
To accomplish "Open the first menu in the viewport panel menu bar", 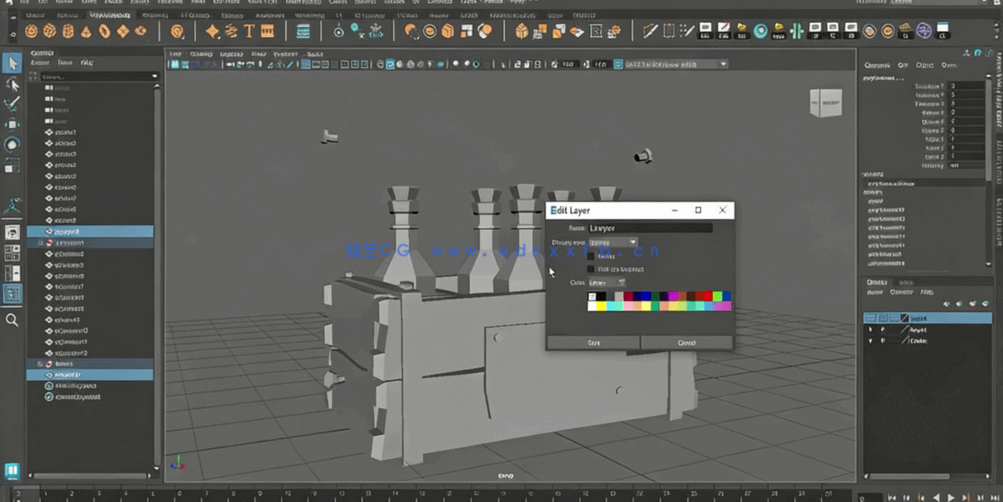I will pyautogui.click(x=175, y=53).
